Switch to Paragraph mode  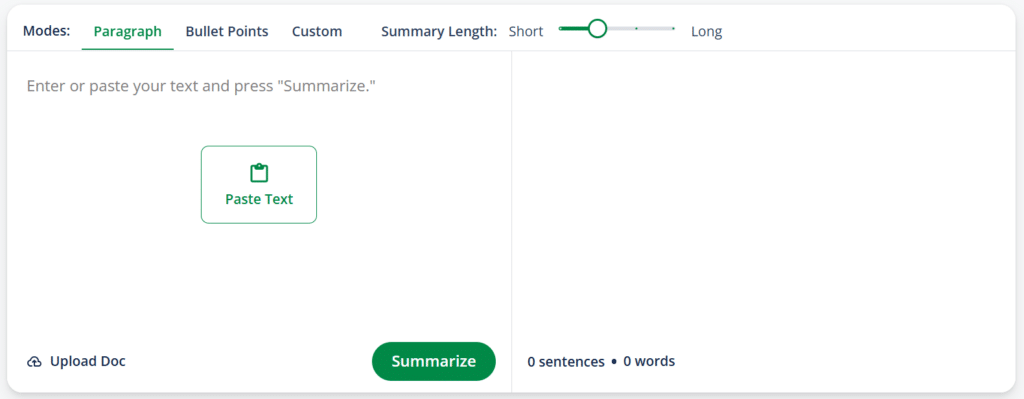[127, 31]
